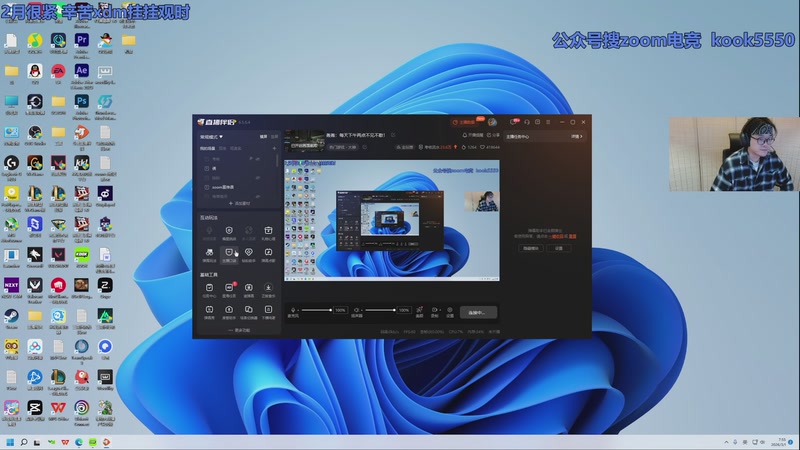Open the beauty filter icon in the bottom bar
Viewport: 800px width, 450px height.
[420, 311]
